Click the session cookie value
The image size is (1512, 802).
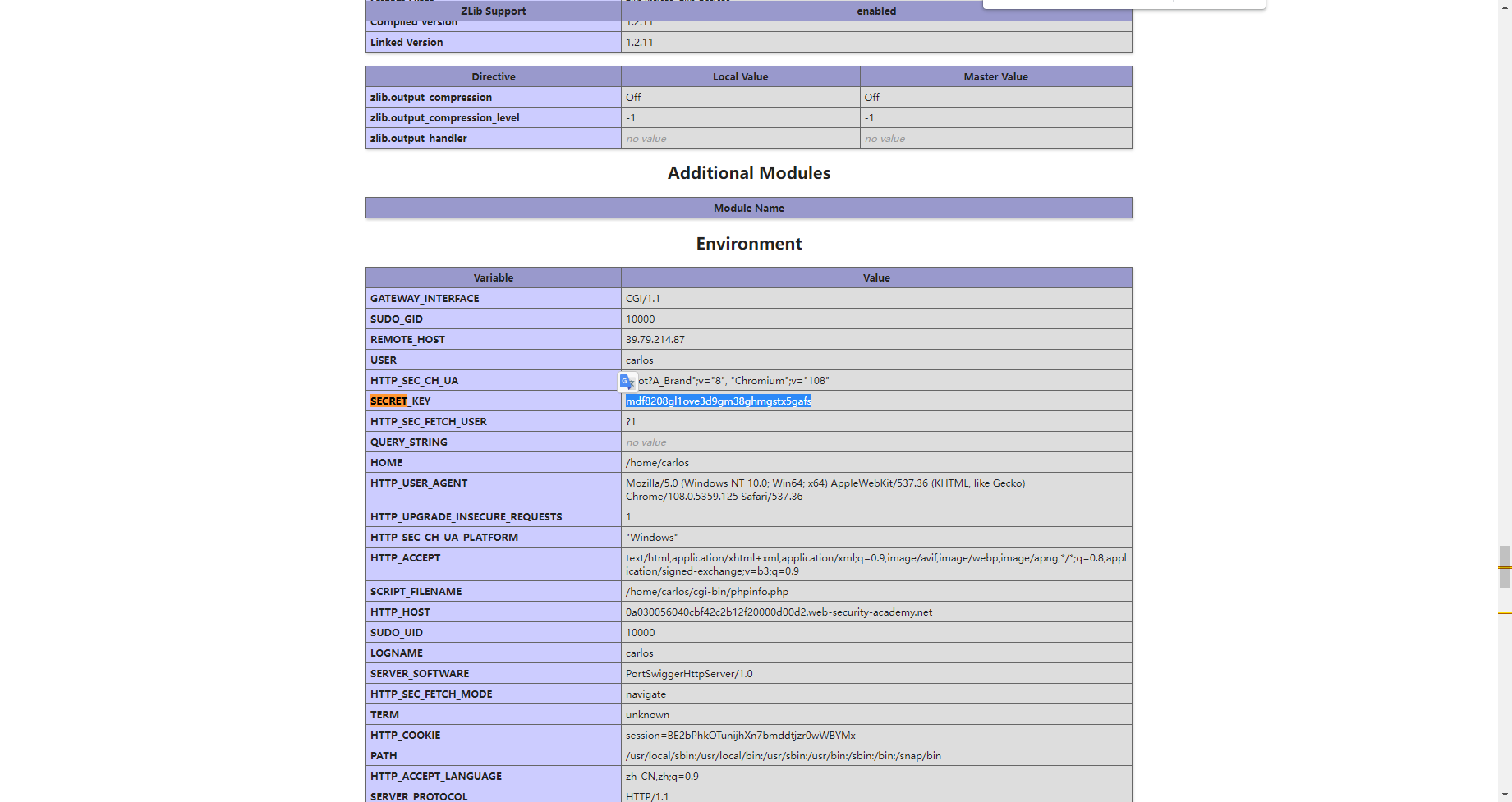(741, 736)
